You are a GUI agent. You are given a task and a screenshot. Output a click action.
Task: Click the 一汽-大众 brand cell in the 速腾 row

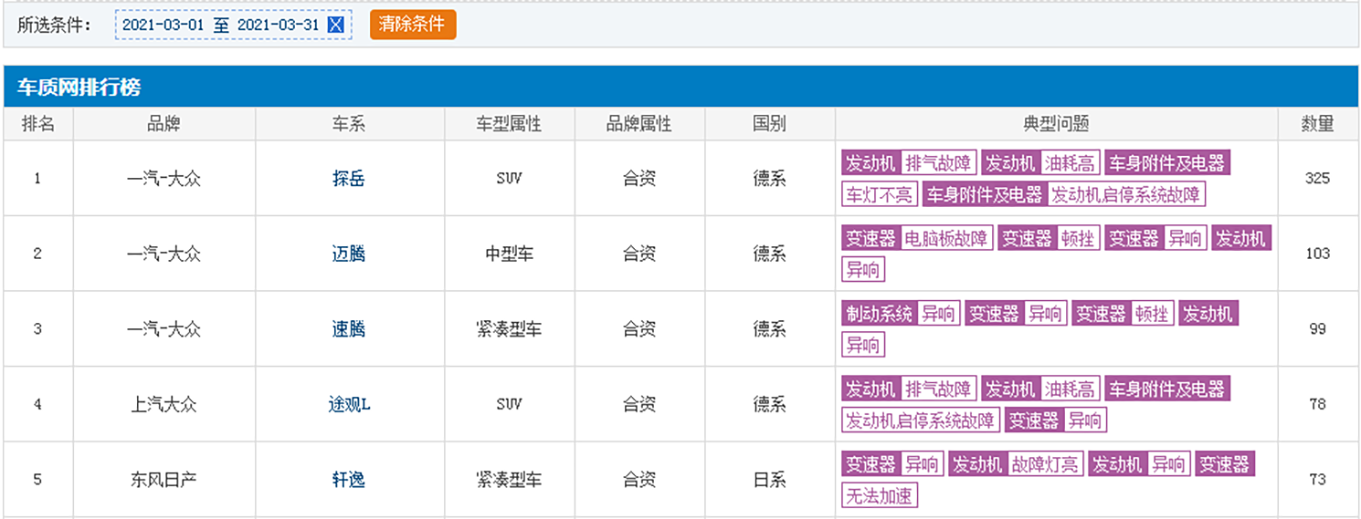click(164, 329)
